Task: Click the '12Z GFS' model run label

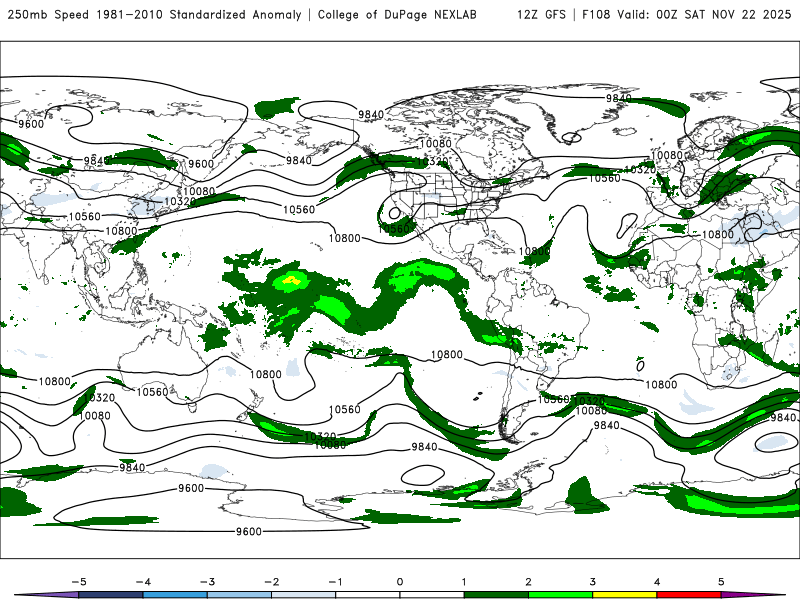Action: pyautogui.click(x=541, y=14)
